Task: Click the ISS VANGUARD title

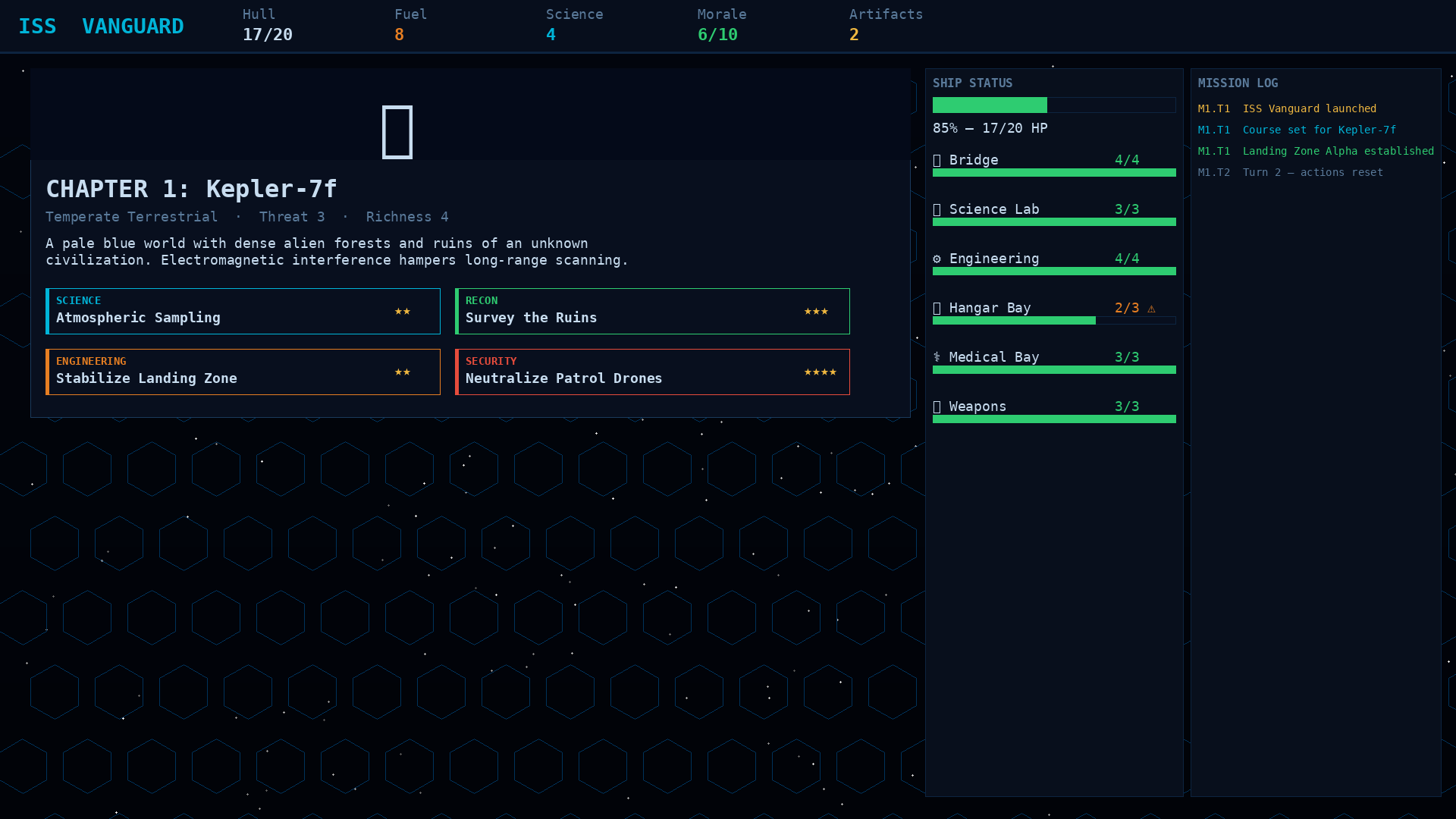Action: tap(101, 27)
